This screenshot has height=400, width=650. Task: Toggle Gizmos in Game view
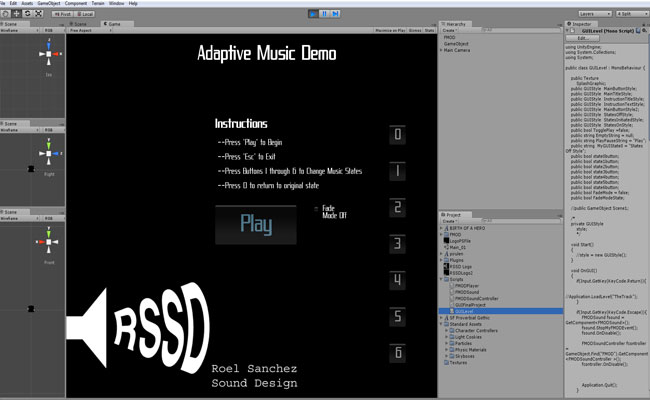point(415,30)
